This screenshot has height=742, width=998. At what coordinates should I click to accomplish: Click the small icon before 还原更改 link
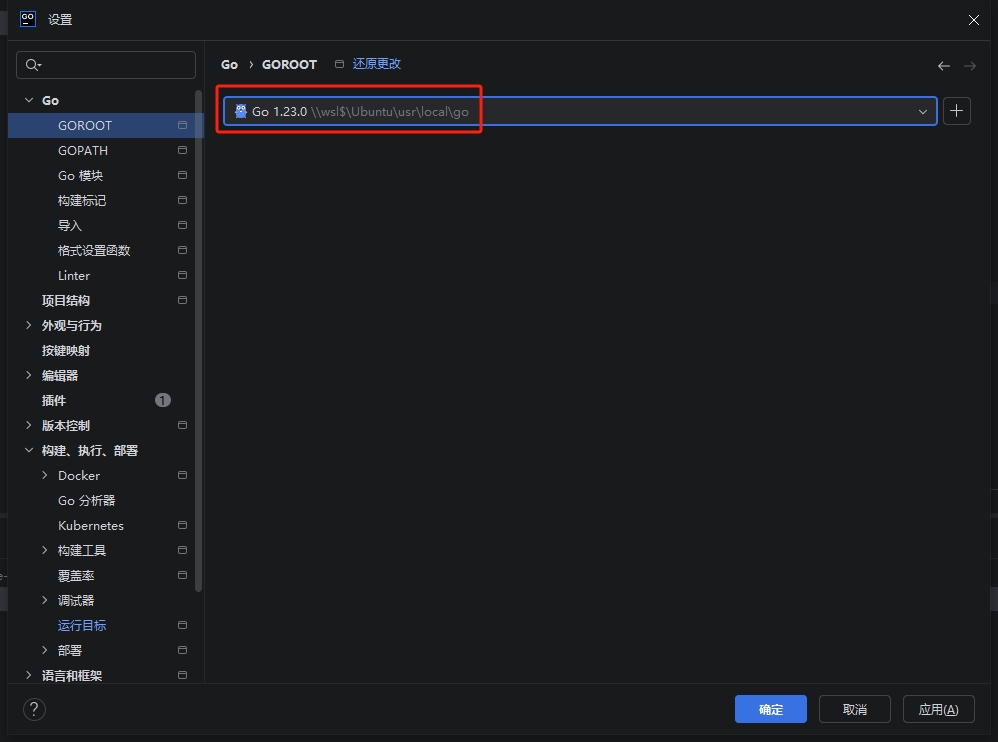pos(339,64)
